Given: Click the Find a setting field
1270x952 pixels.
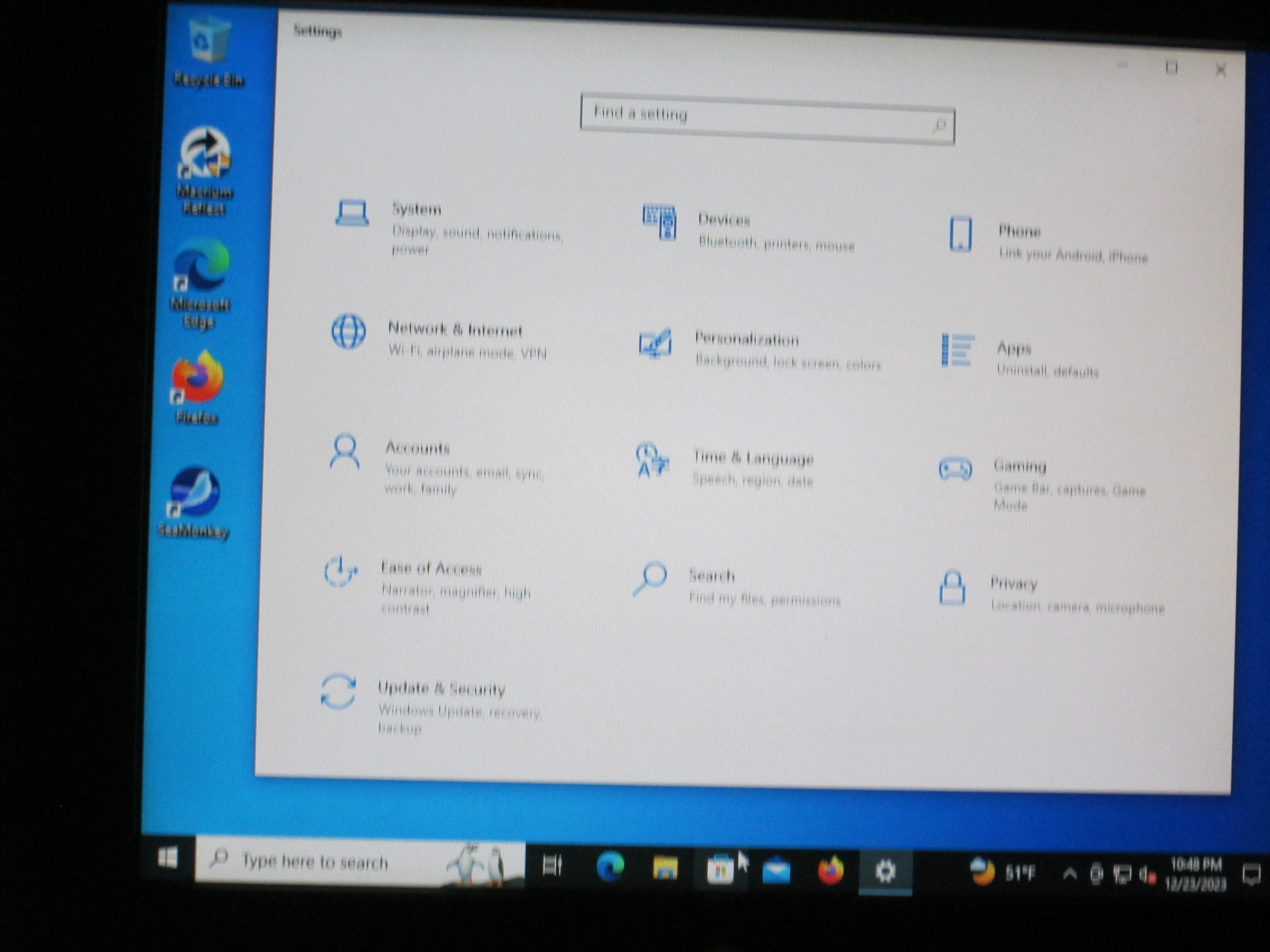Looking at the screenshot, I should (767, 119).
